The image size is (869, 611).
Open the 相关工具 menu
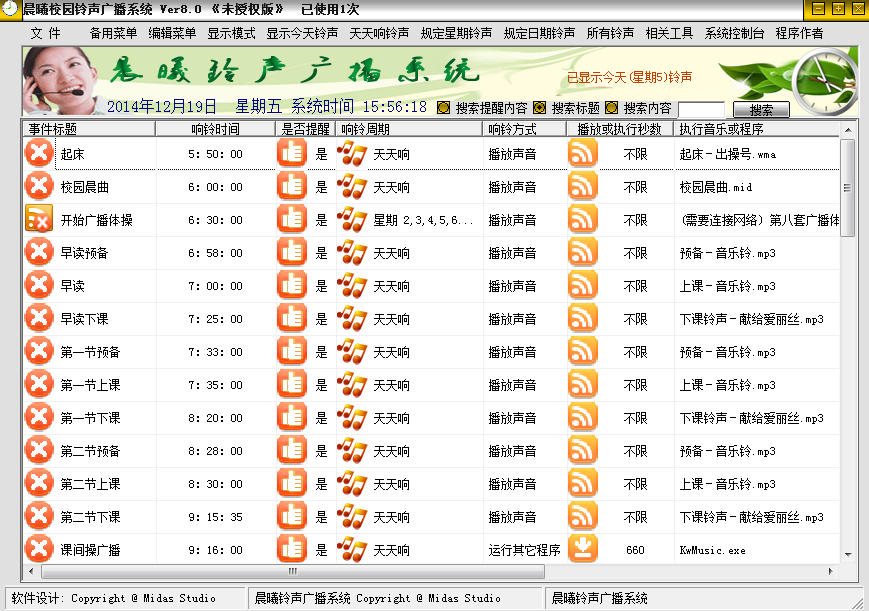click(669, 33)
